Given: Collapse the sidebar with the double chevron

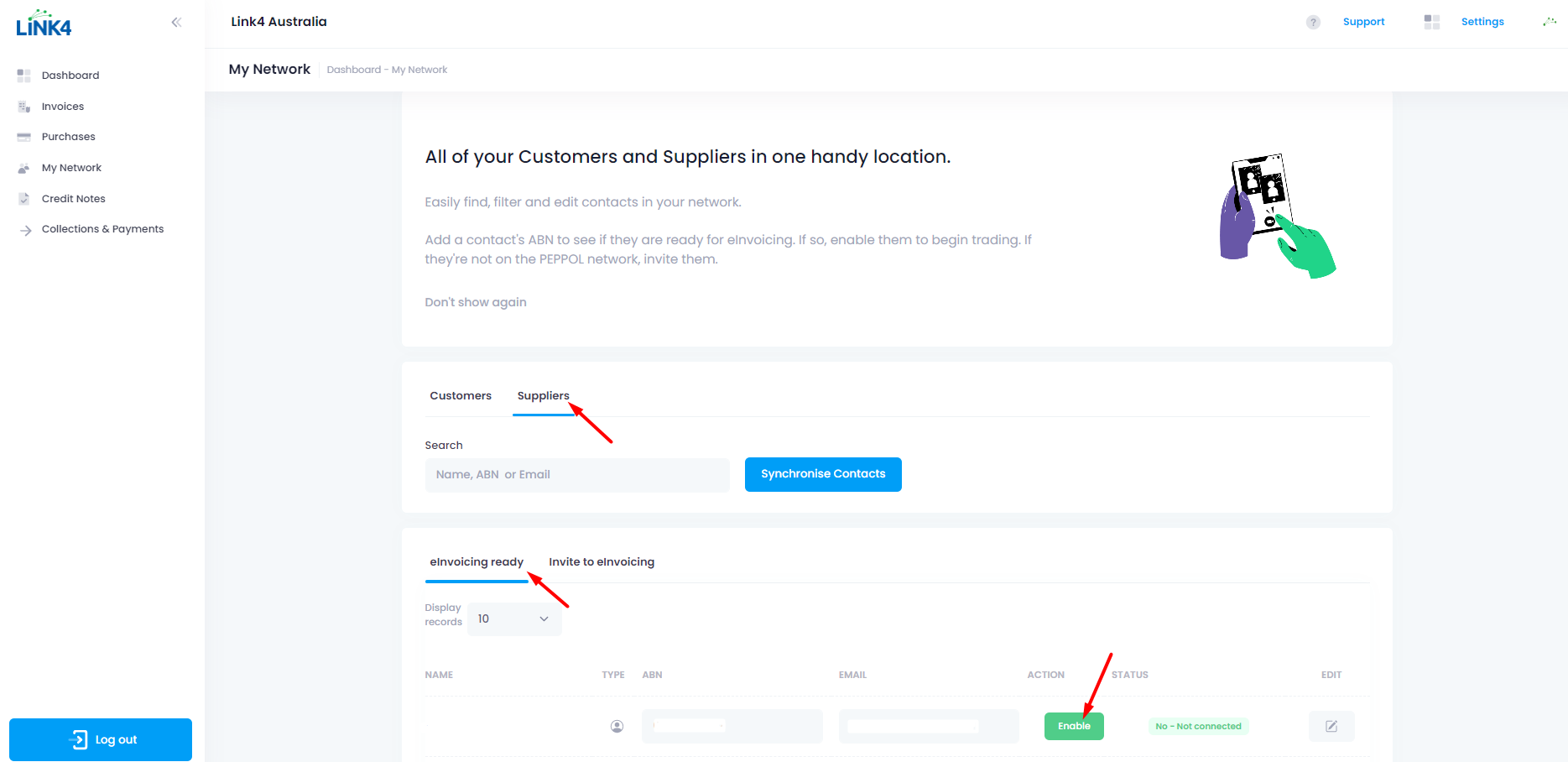Looking at the screenshot, I should click(x=176, y=23).
